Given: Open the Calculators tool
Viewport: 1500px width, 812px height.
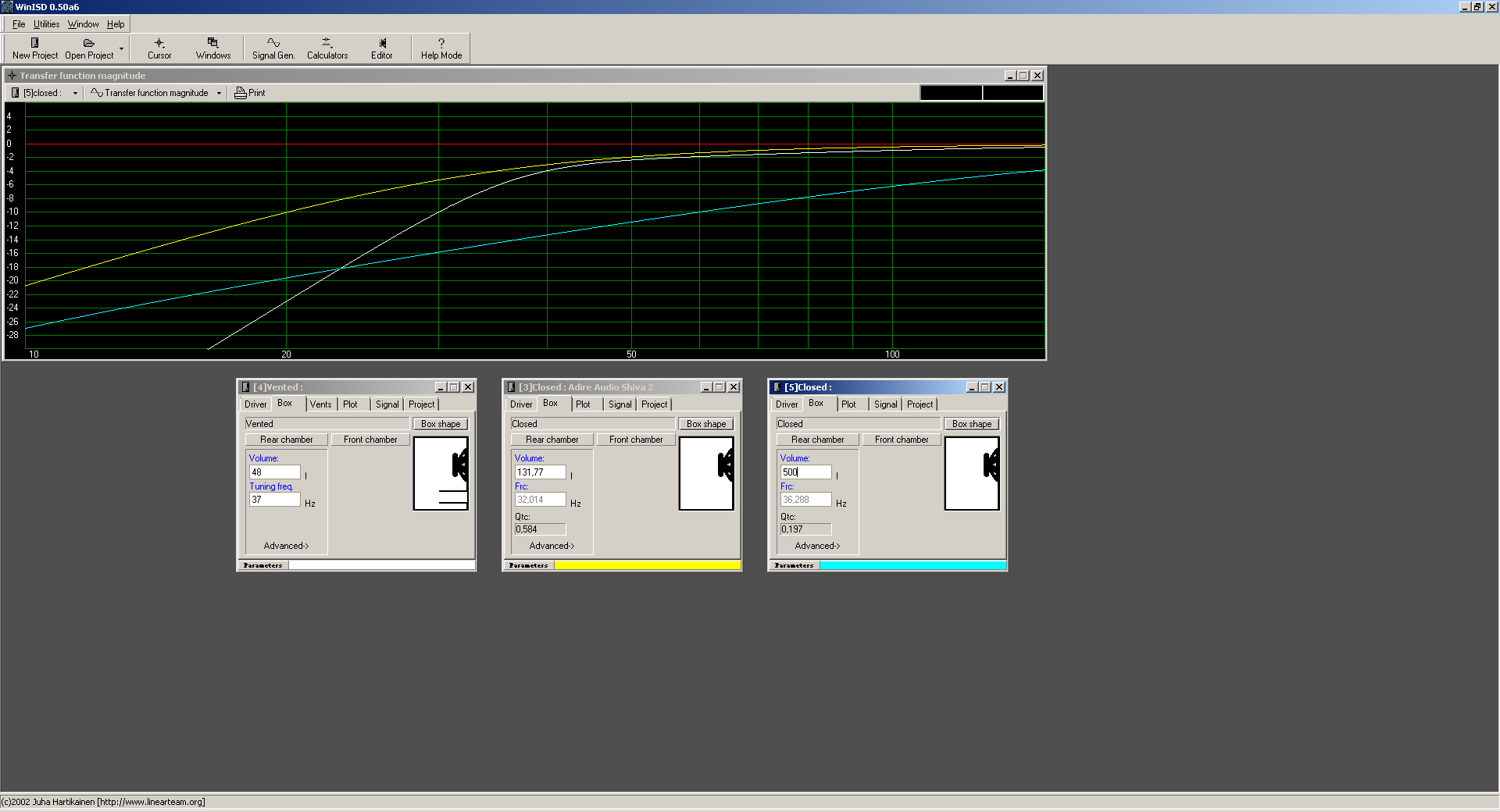Looking at the screenshot, I should (x=327, y=44).
